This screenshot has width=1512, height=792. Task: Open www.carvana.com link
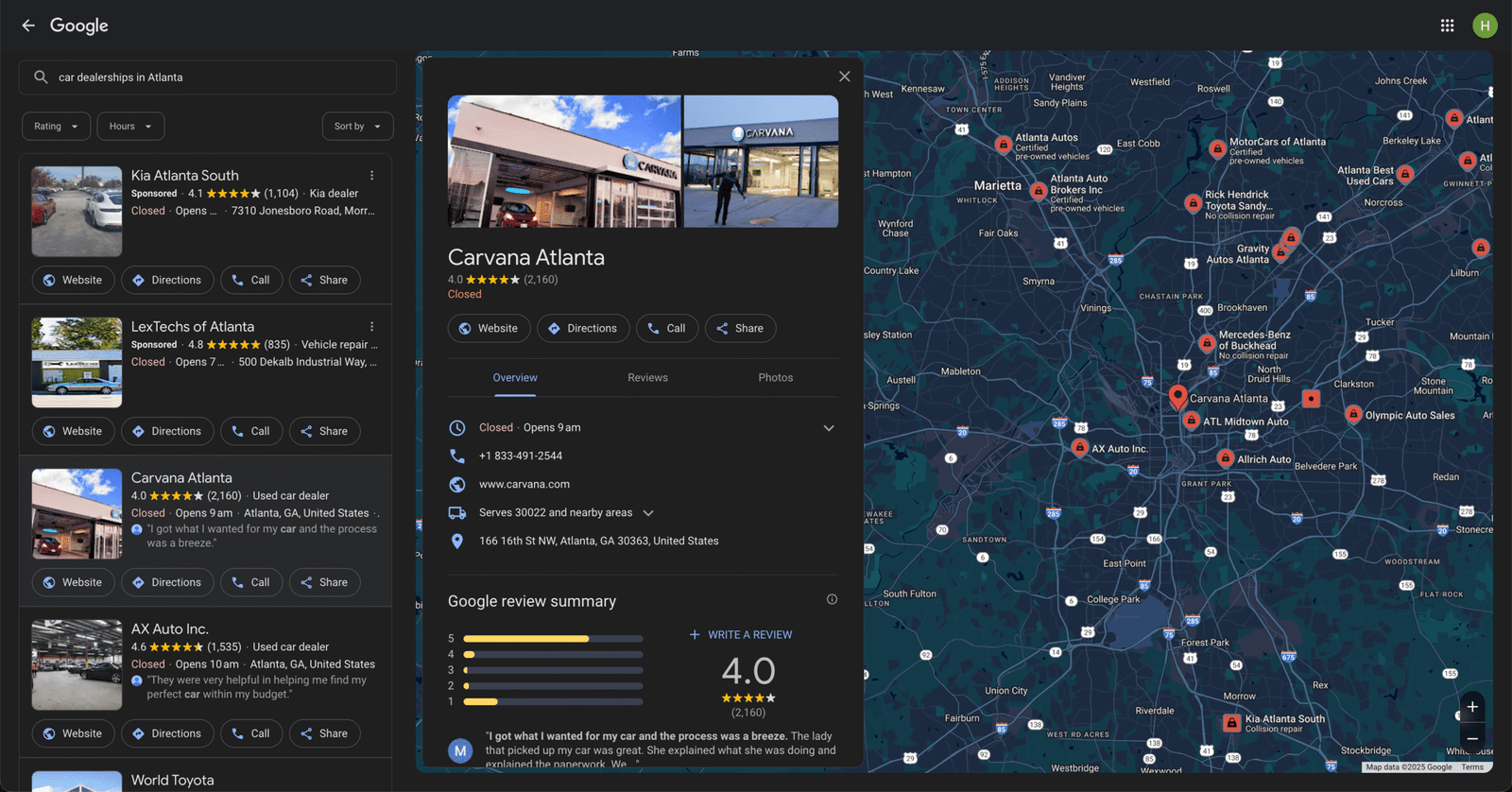524,484
